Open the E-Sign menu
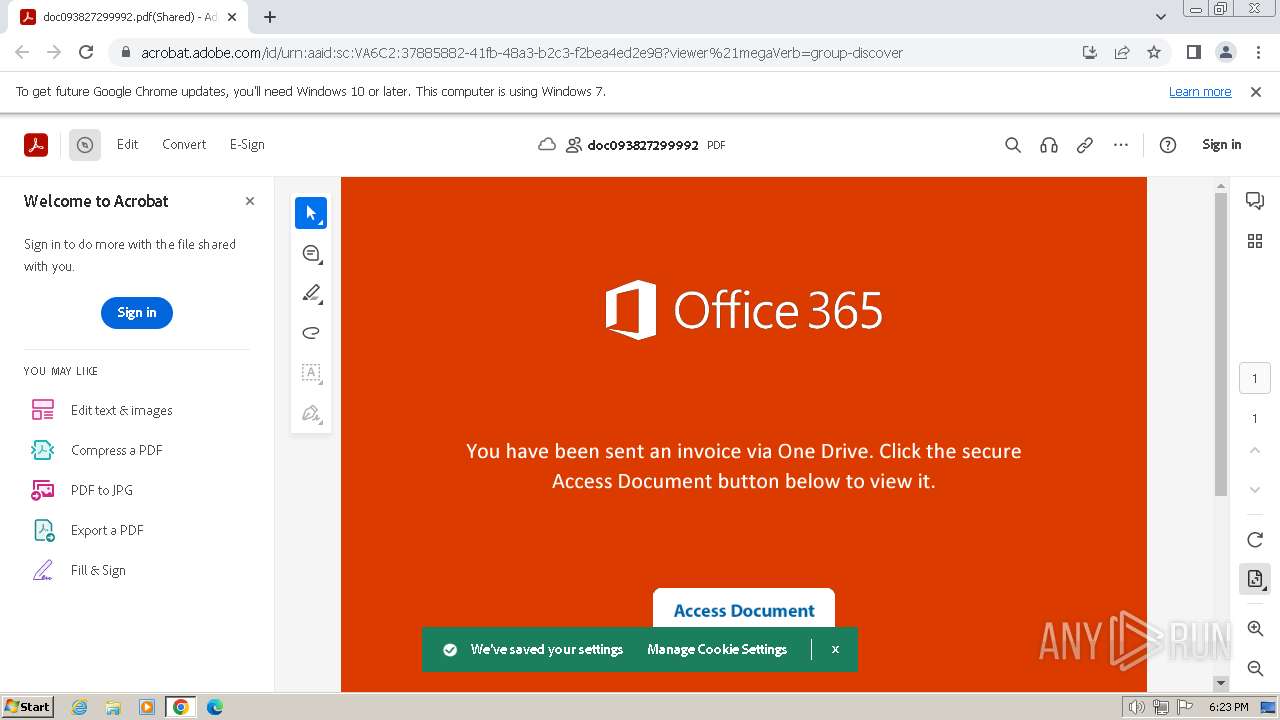This screenshot has height=720, width=1280. click(247, 144)
